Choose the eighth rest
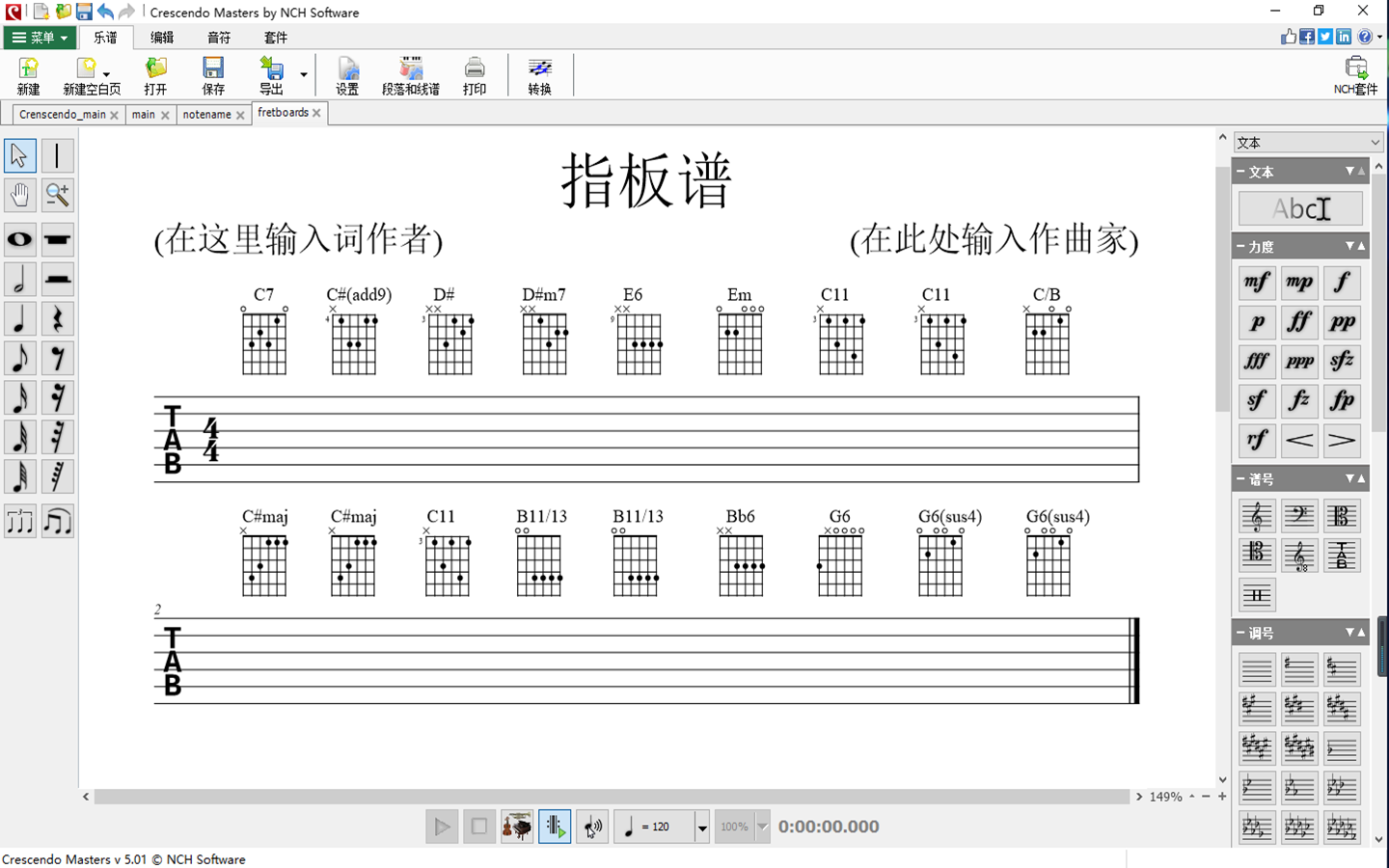Image resolution: width=1389 pixels, height=868 pixels. [57, 359]
